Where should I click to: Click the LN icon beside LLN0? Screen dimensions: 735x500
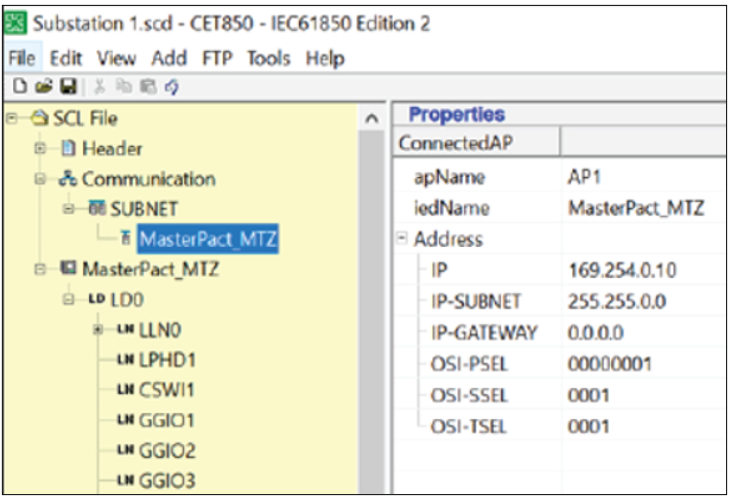(x=125, y=329)
